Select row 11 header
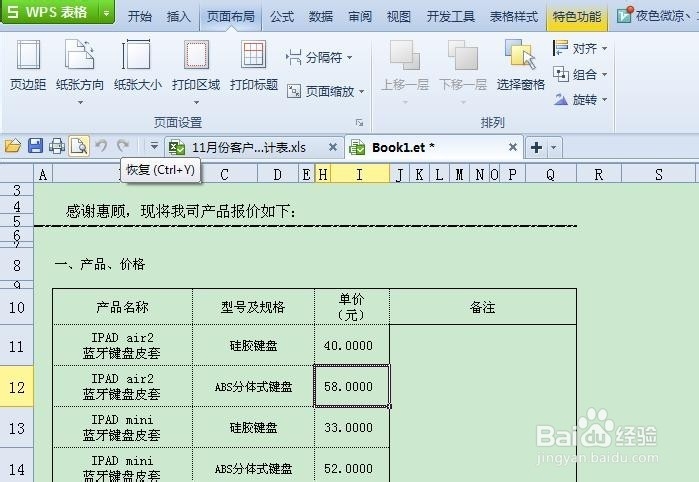Viewport: 699px width, 482px height. tap(17, 346)
